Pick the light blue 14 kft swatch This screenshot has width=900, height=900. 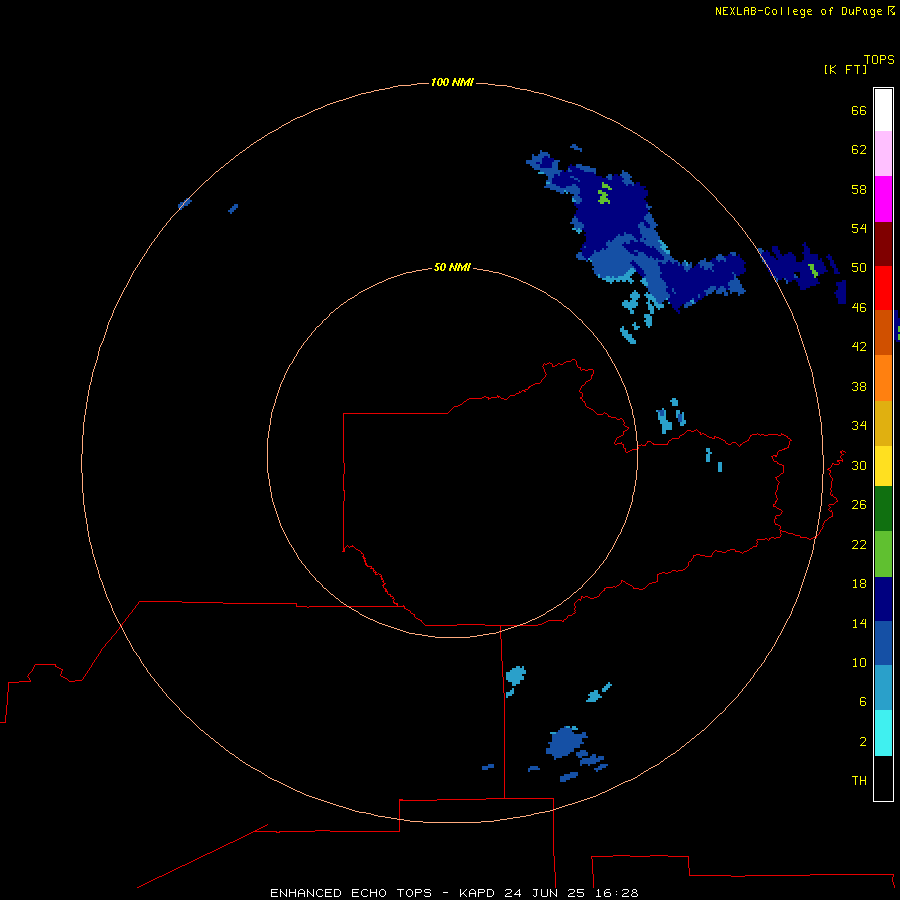(883, 688)
